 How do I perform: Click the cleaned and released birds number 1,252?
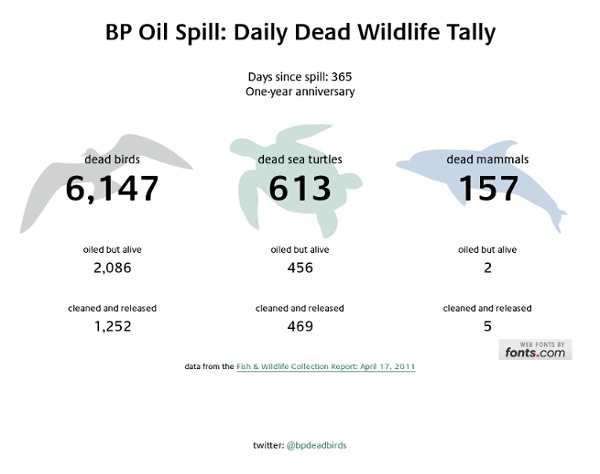[x=112, y=326]
